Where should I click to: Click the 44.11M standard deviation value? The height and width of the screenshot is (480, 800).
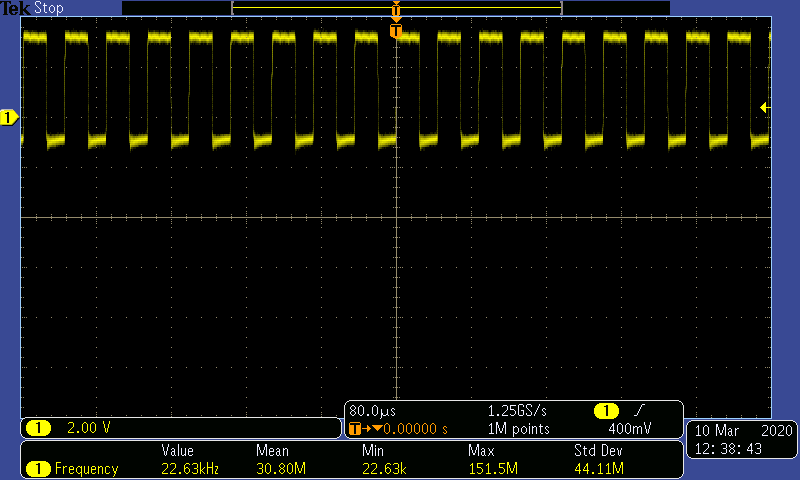click(599, 468)
